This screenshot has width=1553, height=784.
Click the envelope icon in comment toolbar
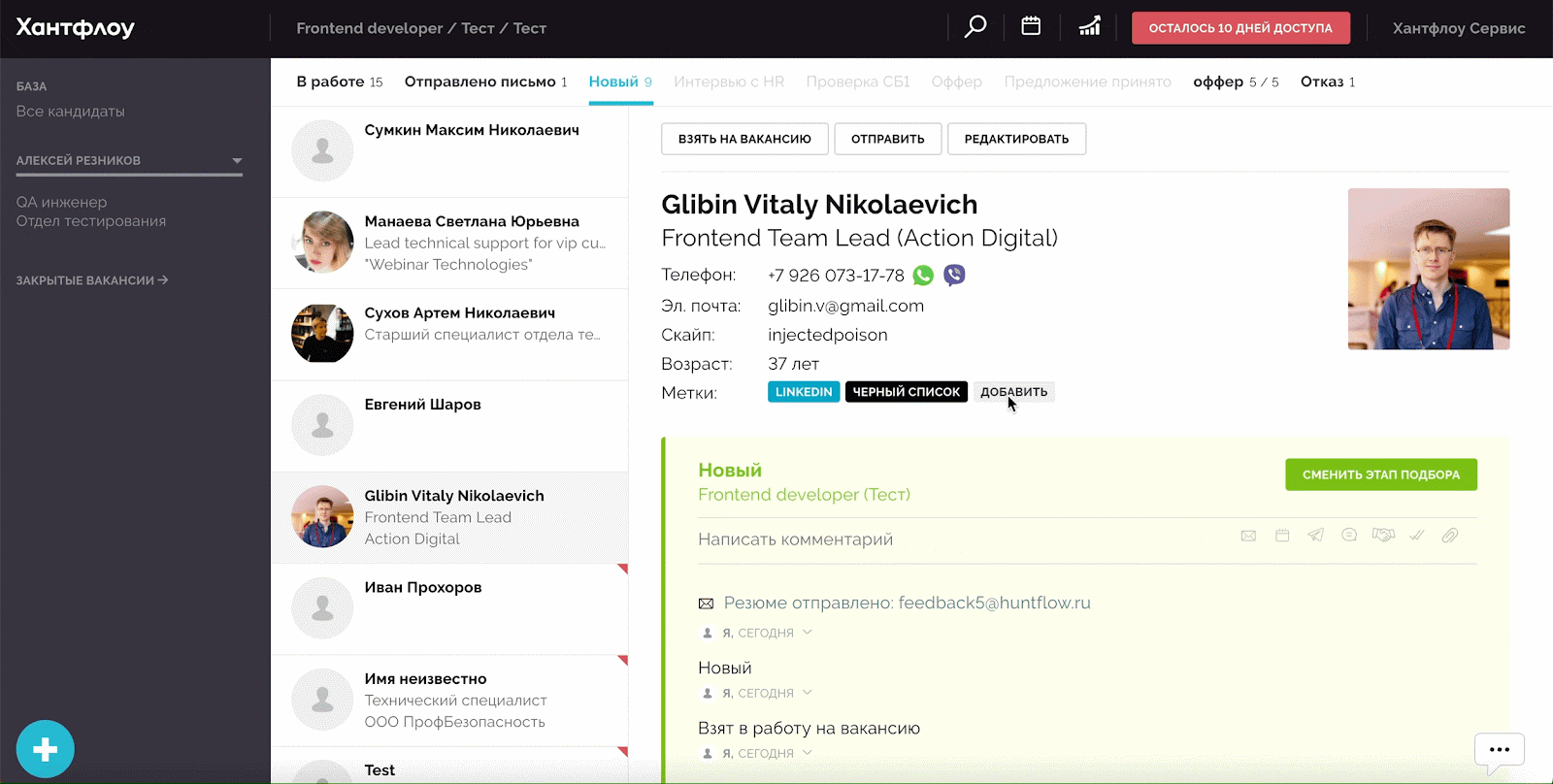point(1248,536)
